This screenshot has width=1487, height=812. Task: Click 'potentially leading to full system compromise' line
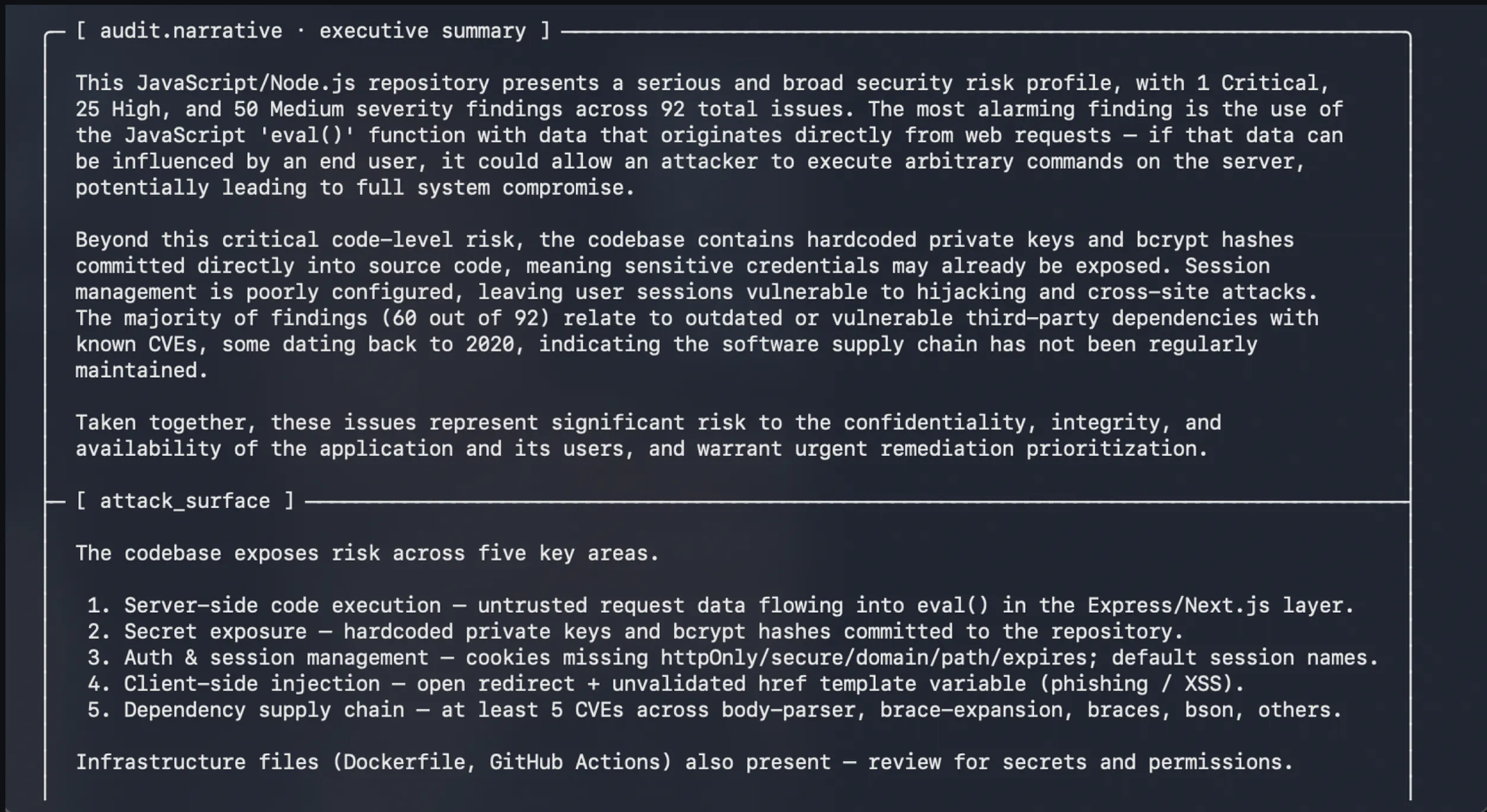[x=355, y=188]
